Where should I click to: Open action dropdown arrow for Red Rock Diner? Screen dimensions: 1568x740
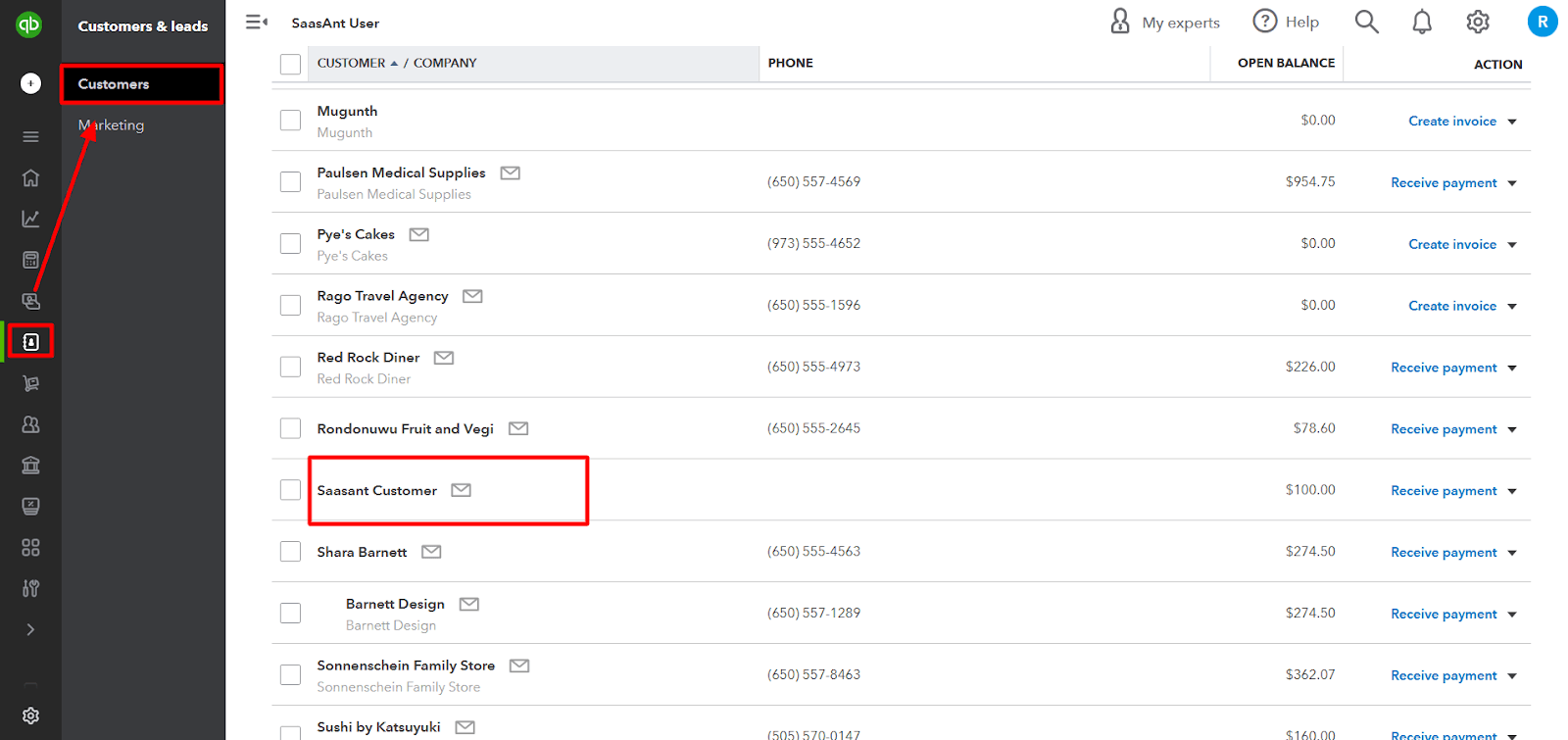tap(1512, 369)
